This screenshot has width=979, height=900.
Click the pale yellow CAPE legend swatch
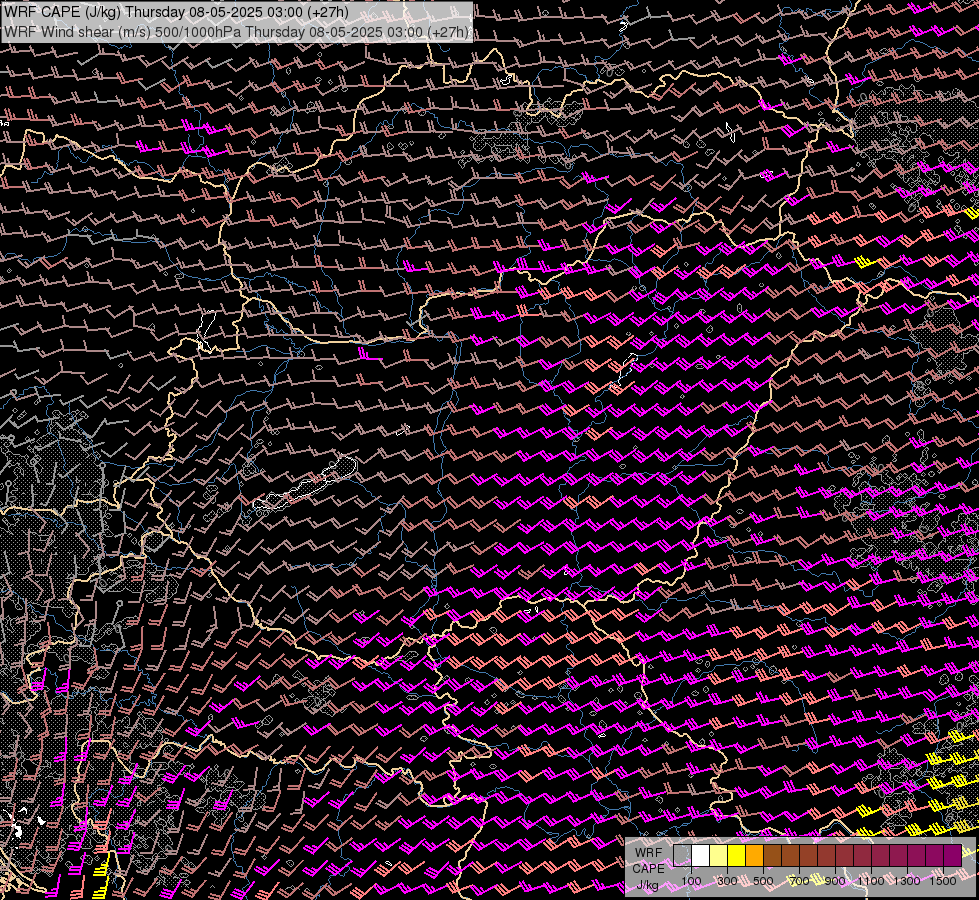click(718, 856)
